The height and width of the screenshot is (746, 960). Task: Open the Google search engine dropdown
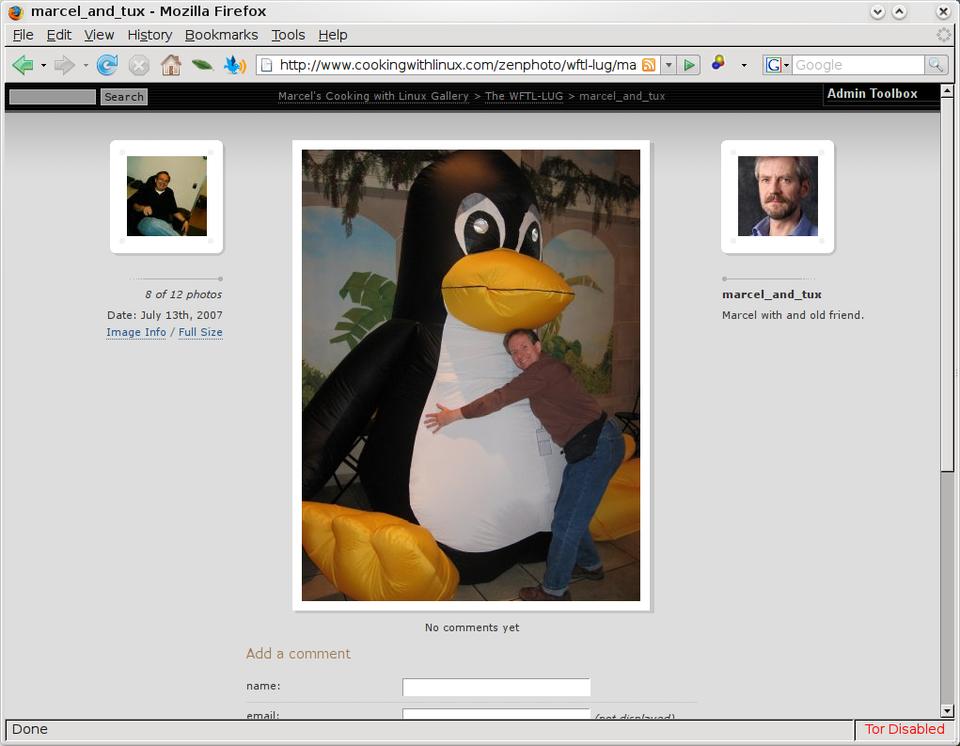[x=776, y=65]
